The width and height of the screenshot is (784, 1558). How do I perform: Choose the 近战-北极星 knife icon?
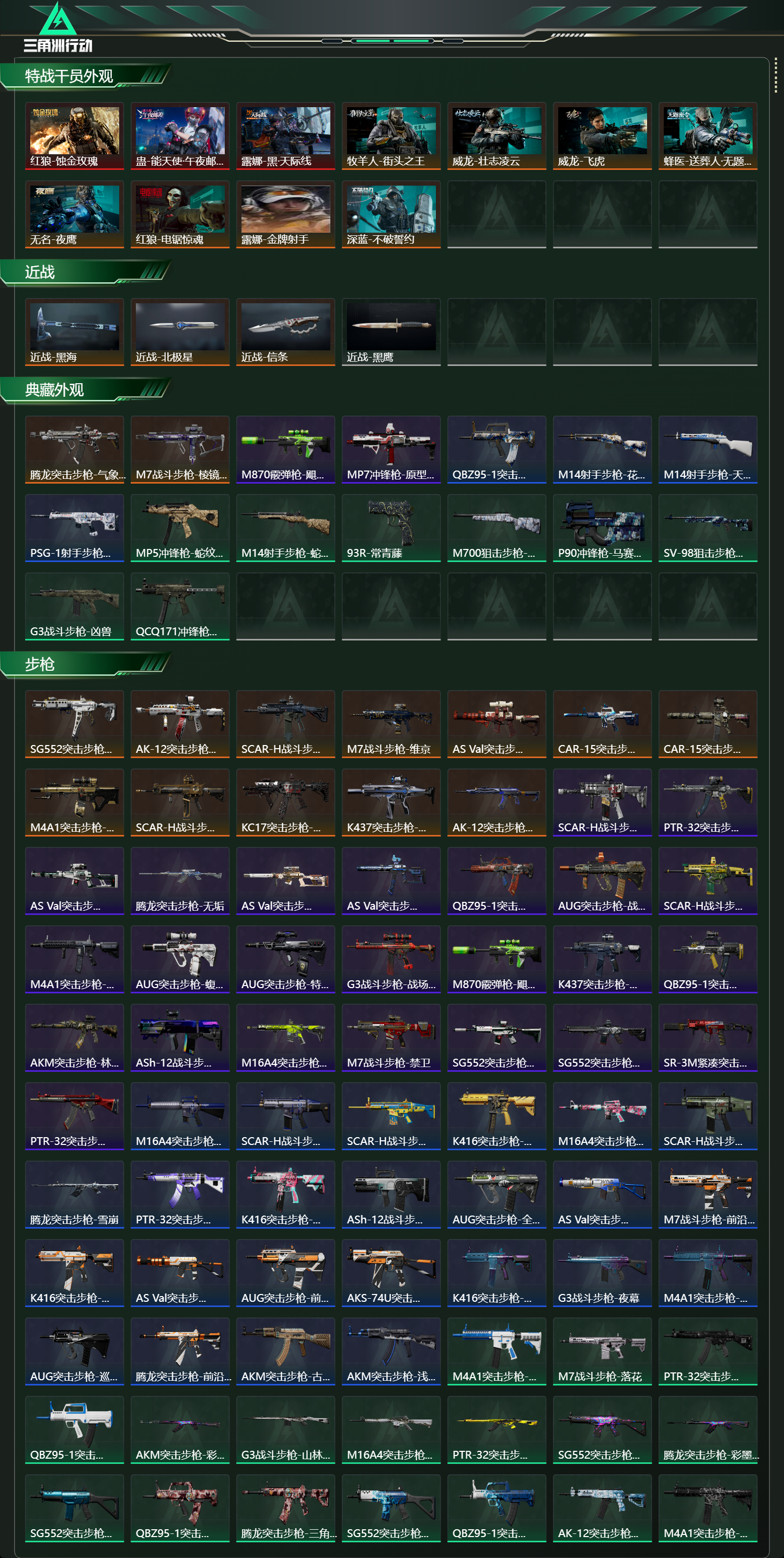pos(180,332)
